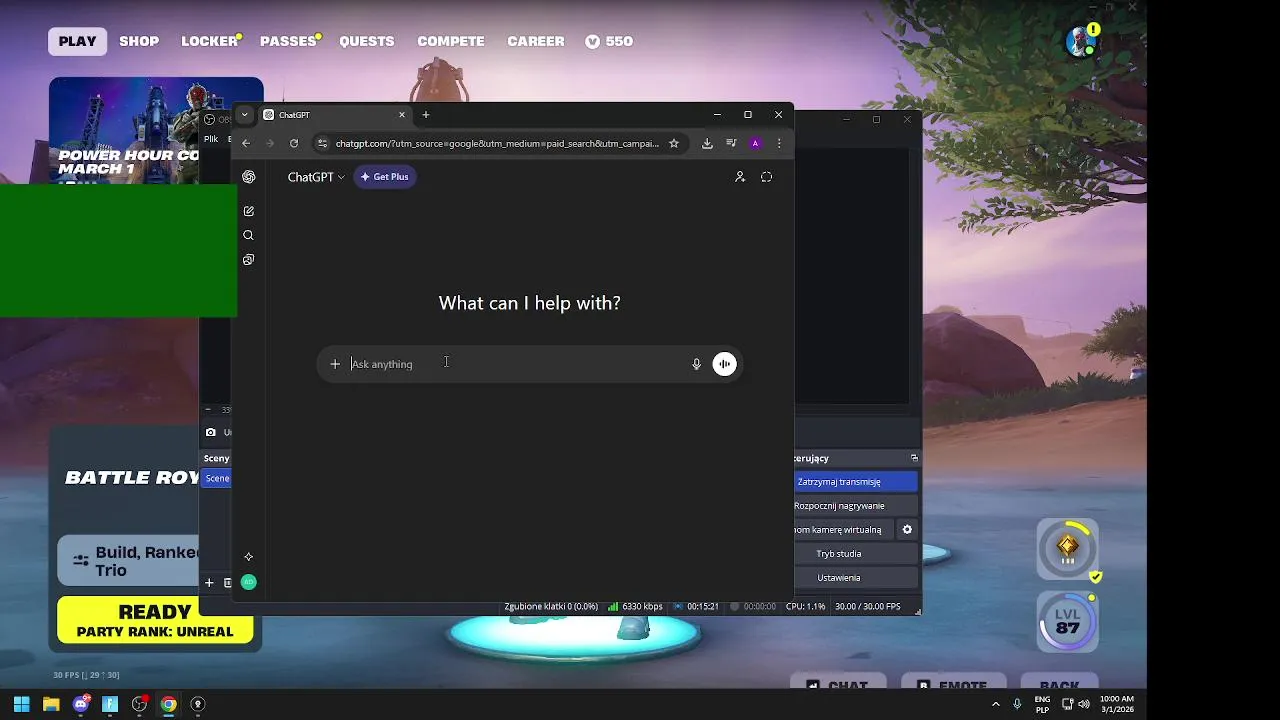This screenshot has width=1280, height=720.
Task: Open the search chats magnifier icon
Action: pyautogui.click(x=248, y=235)
